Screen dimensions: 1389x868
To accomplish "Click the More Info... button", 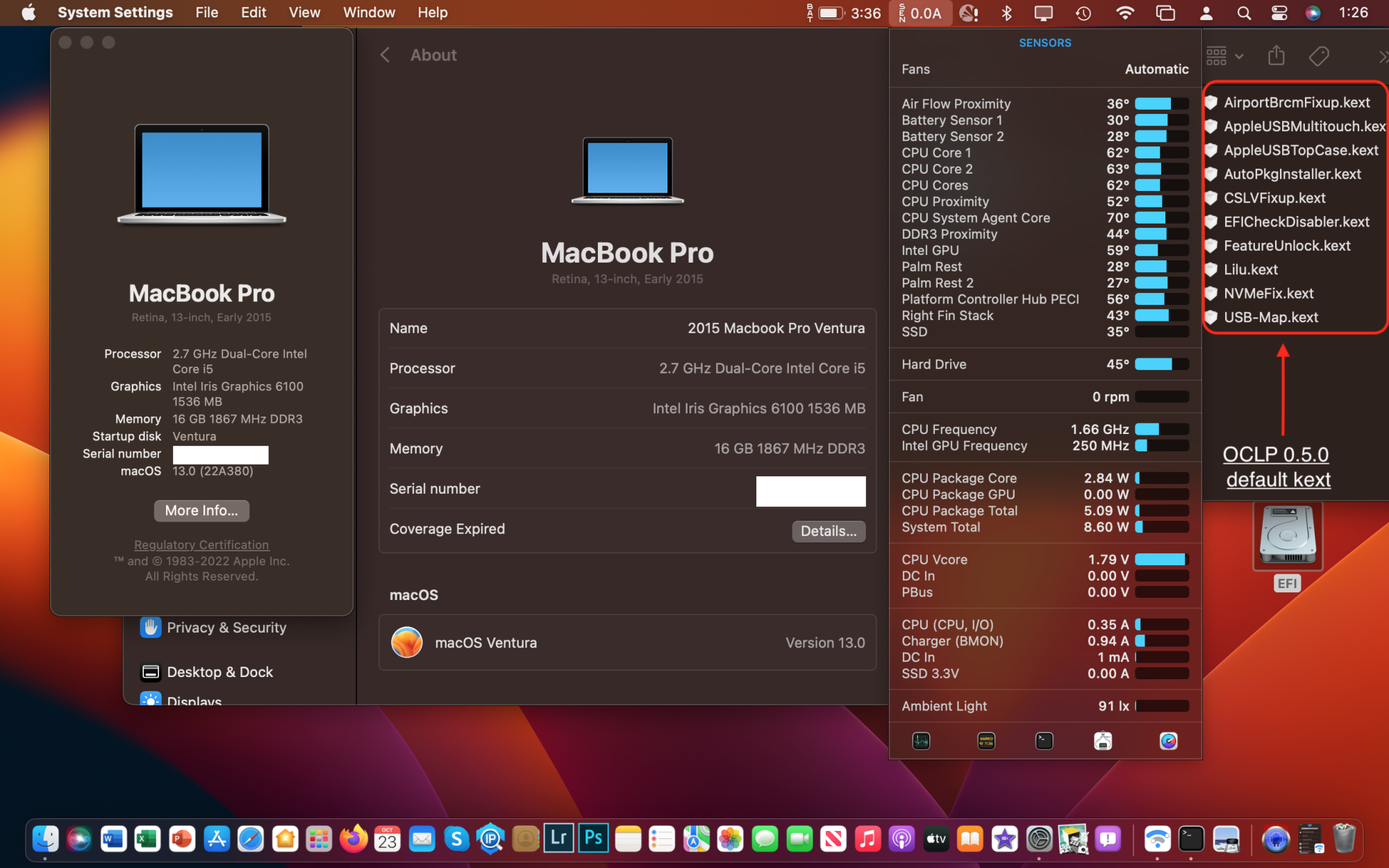I will [x=201, y=510].
